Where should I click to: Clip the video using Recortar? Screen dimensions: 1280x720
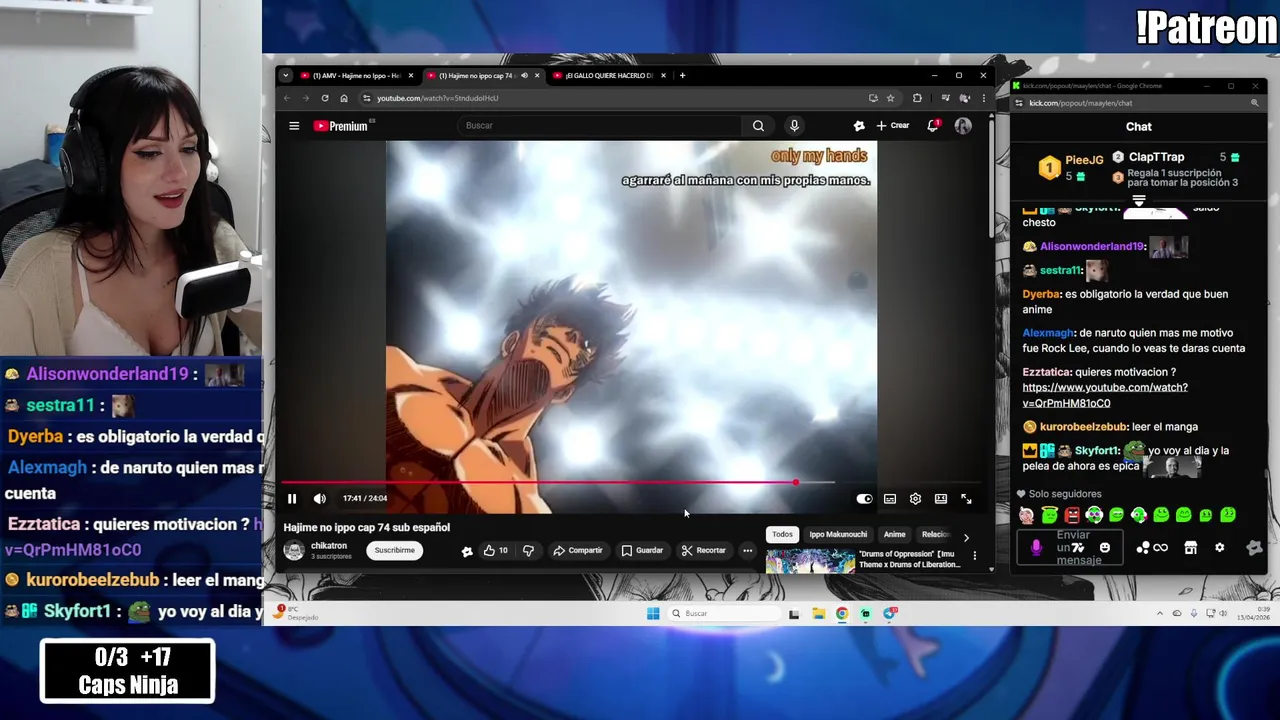(x=704, y=550)
